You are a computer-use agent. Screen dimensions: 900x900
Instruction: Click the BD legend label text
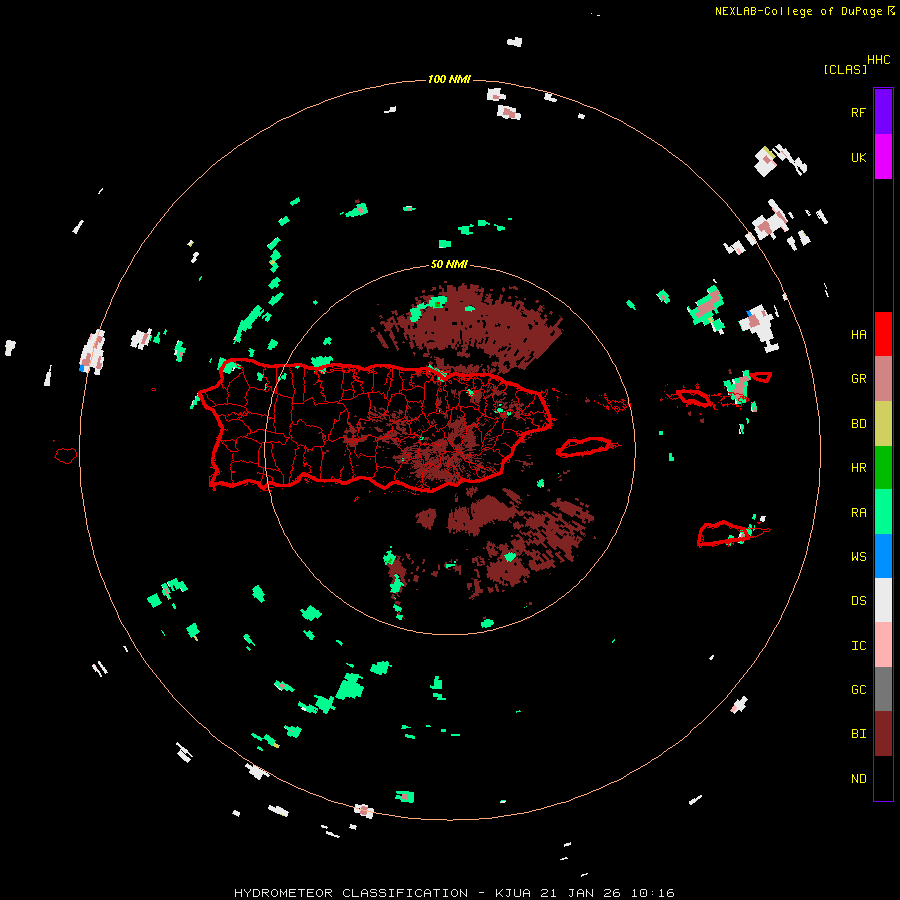click(x=859, y=424)
